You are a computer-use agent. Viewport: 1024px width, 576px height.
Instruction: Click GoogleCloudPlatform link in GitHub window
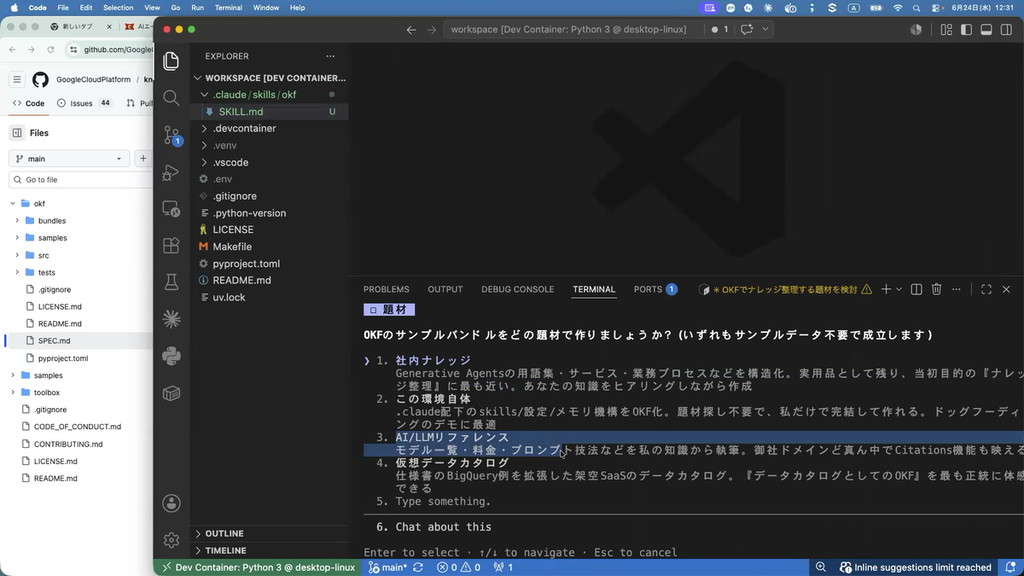click(93, 80)
